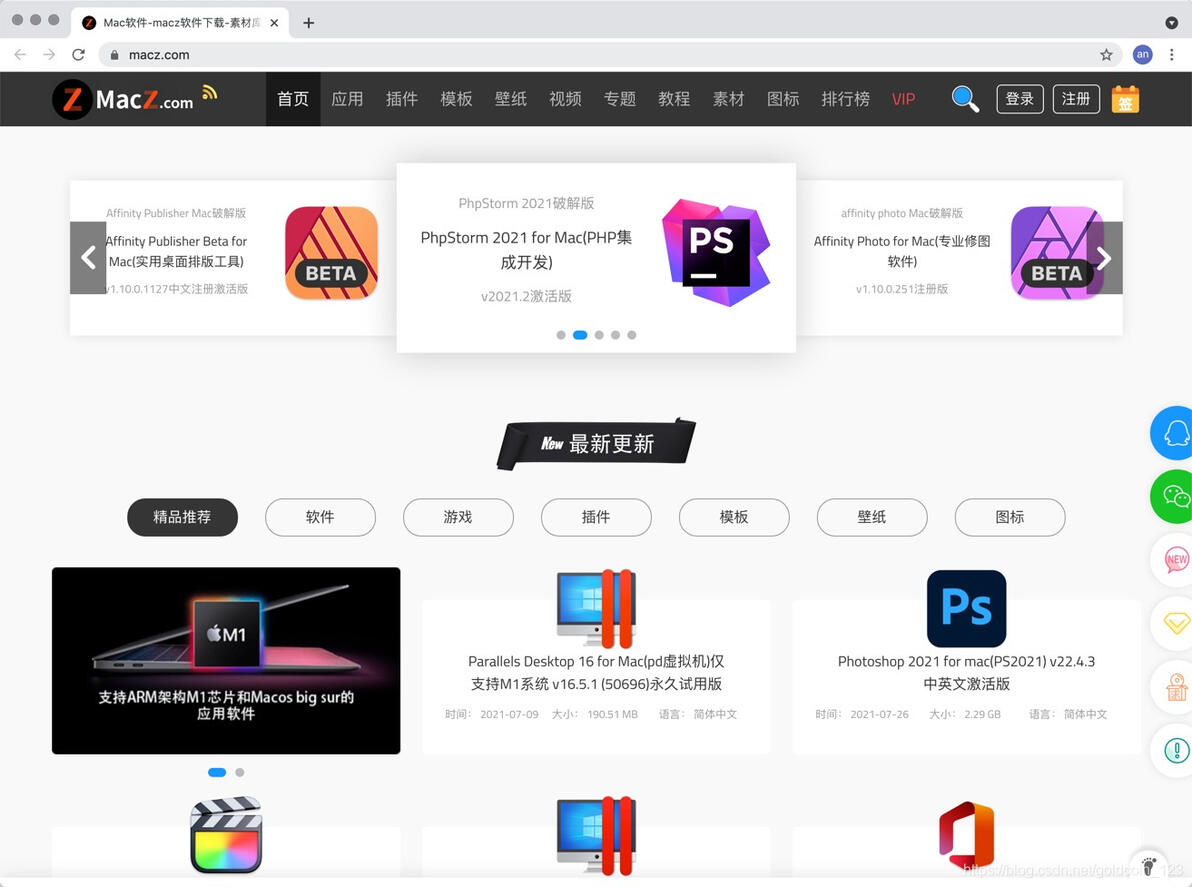Image resolution: width=1192 pixels, height=887 pixels.
Task: Click the yellow VIP diamond sidebar icon
Action: coord(1176,623)
